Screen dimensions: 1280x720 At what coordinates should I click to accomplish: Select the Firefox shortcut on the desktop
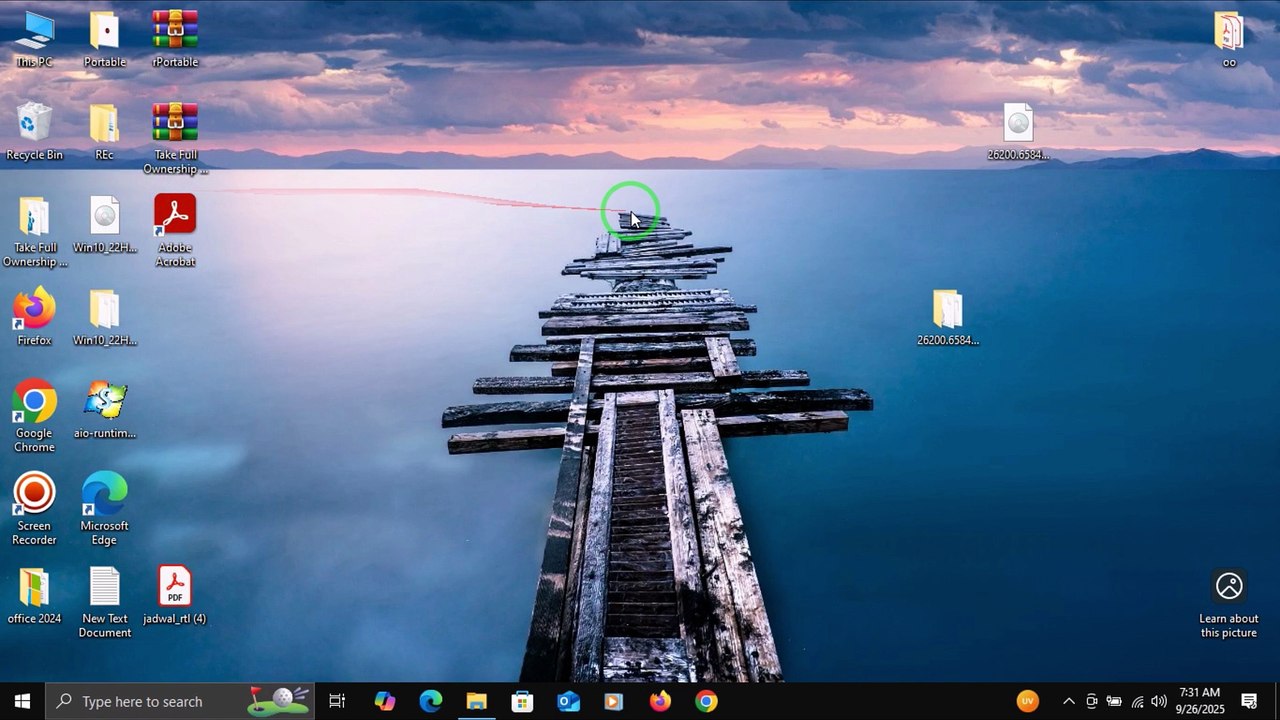tap(34, 317)
